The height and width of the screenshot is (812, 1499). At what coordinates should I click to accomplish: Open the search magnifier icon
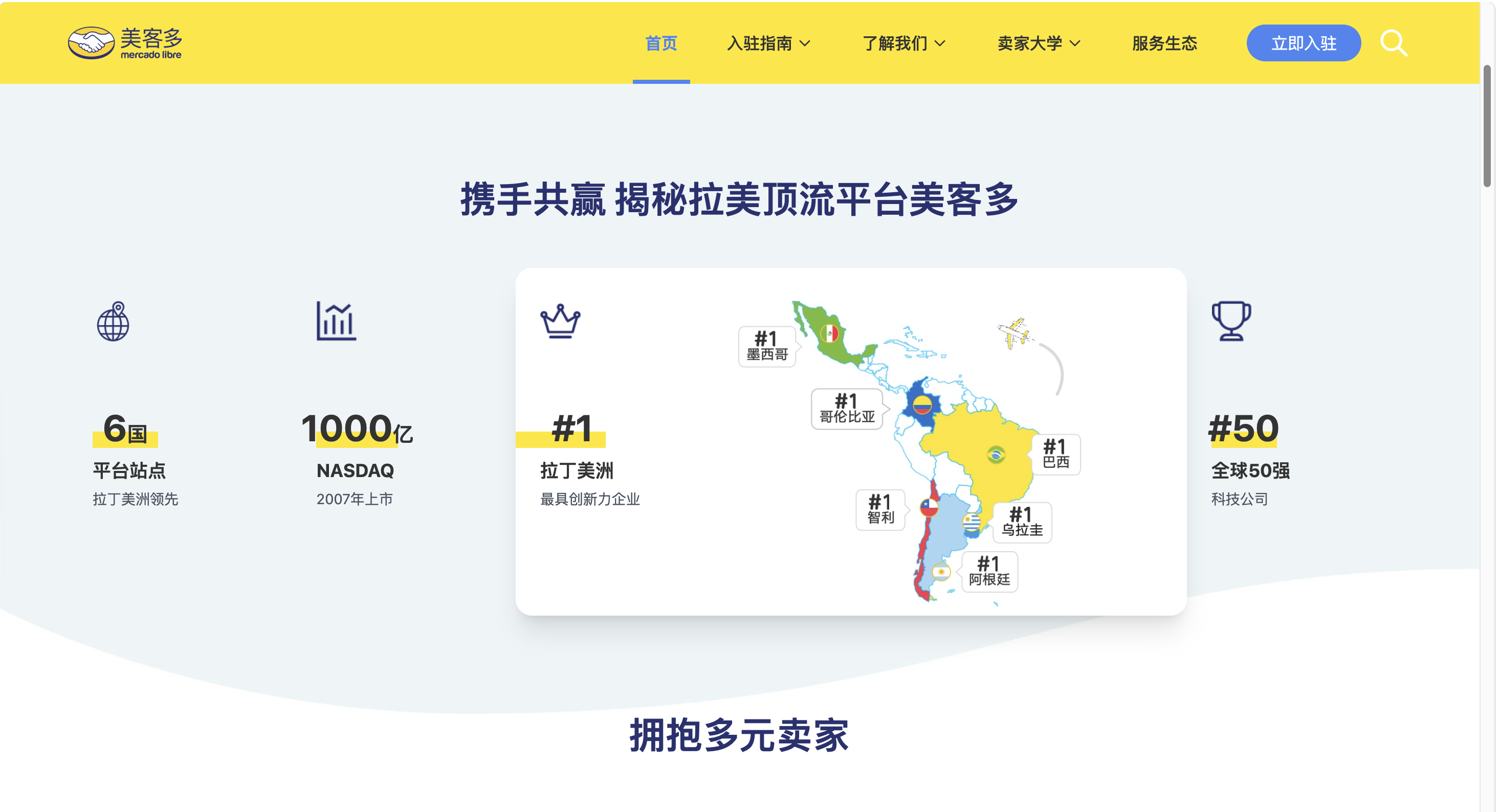(1394, 43)
